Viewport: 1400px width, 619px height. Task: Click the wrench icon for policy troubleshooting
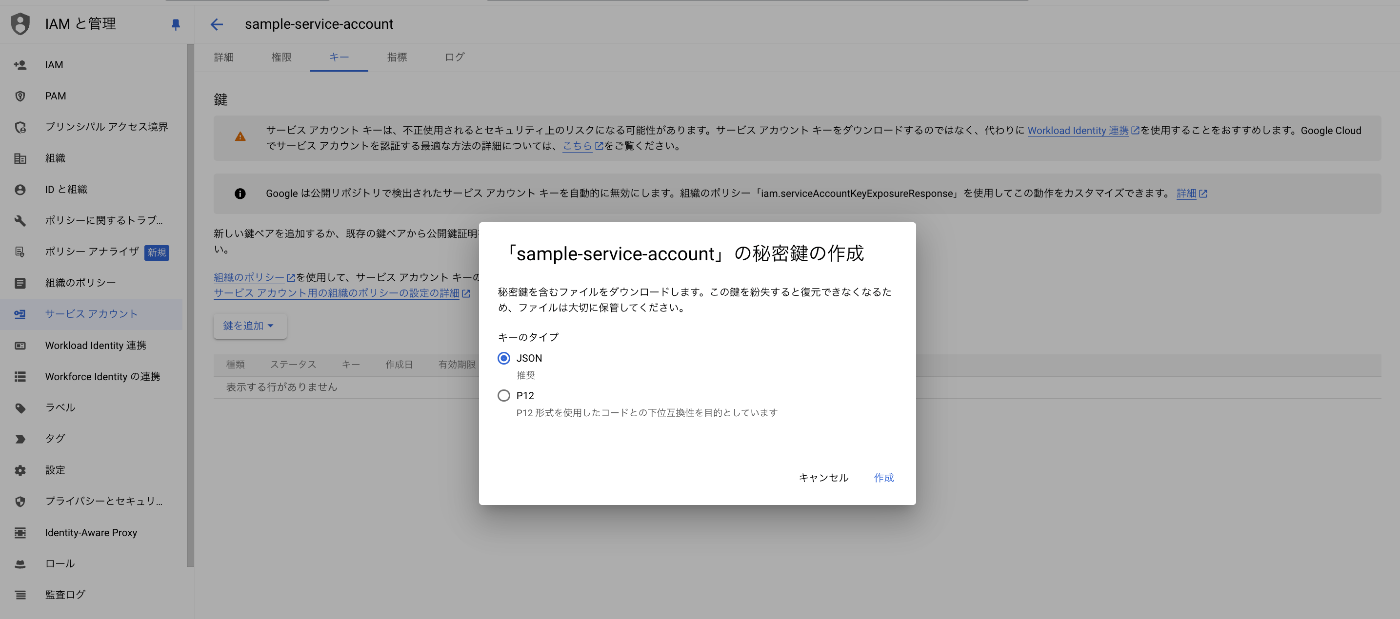[20, 220]
